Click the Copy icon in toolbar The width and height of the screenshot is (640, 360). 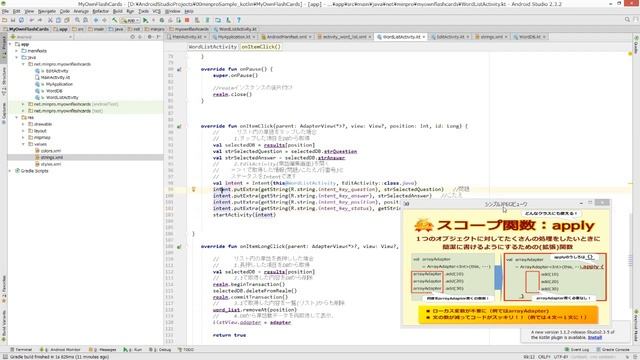(x=58, y=20)
